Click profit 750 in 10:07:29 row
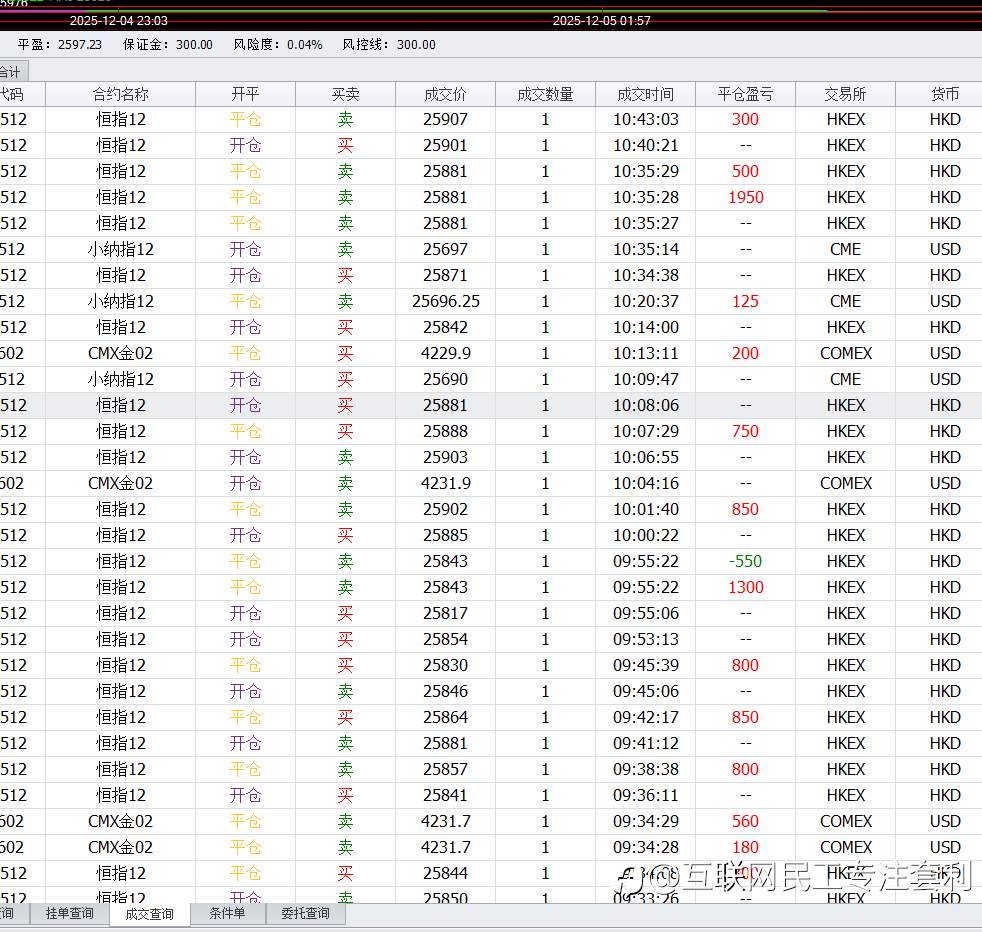Screen dimensions: 982x932 pyautogui.click(x=745, y=431)
